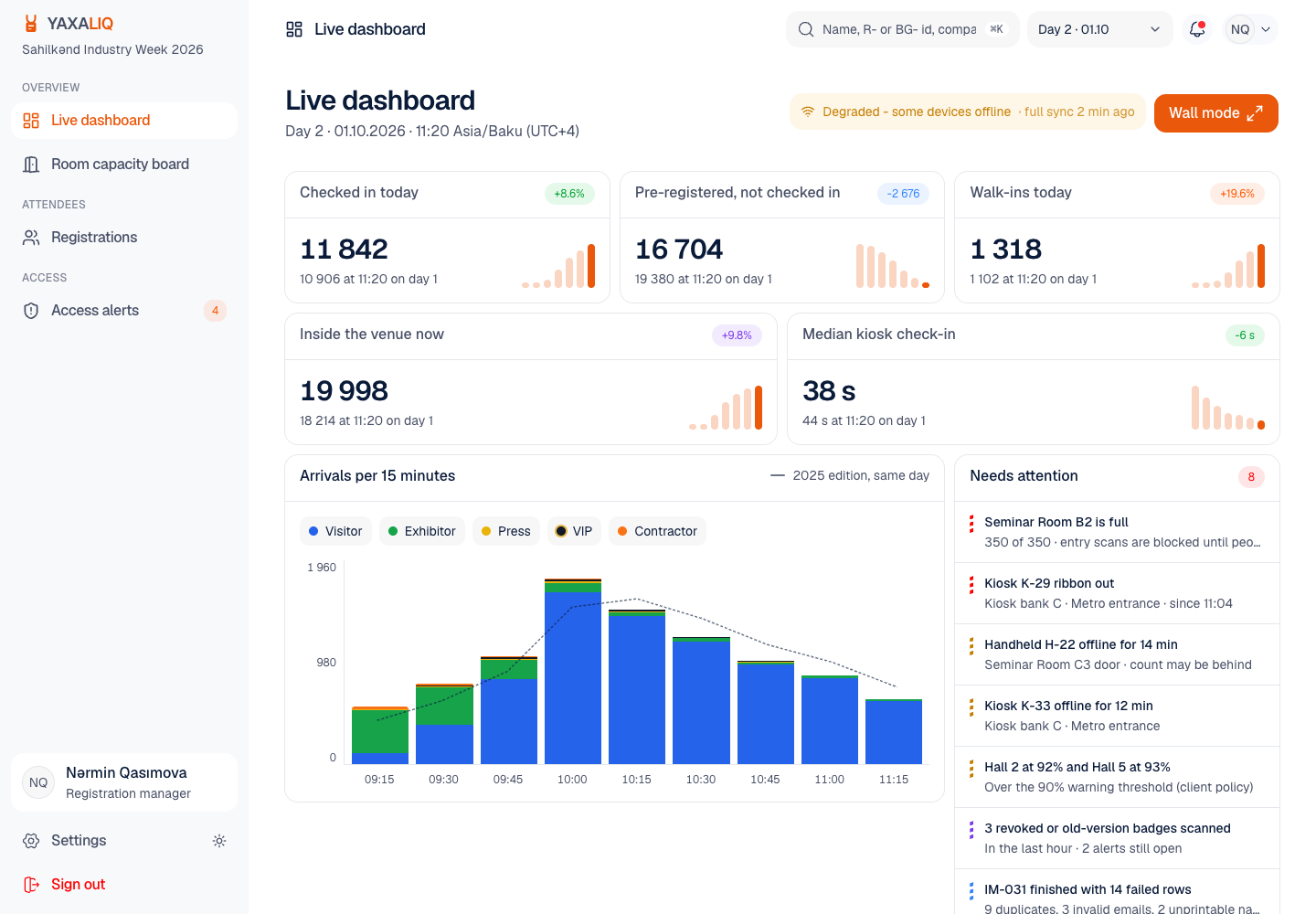Screen dimensions: 1316x914
Task: Toggle the Exhibitor series legend chip
Action: [422, 531]
